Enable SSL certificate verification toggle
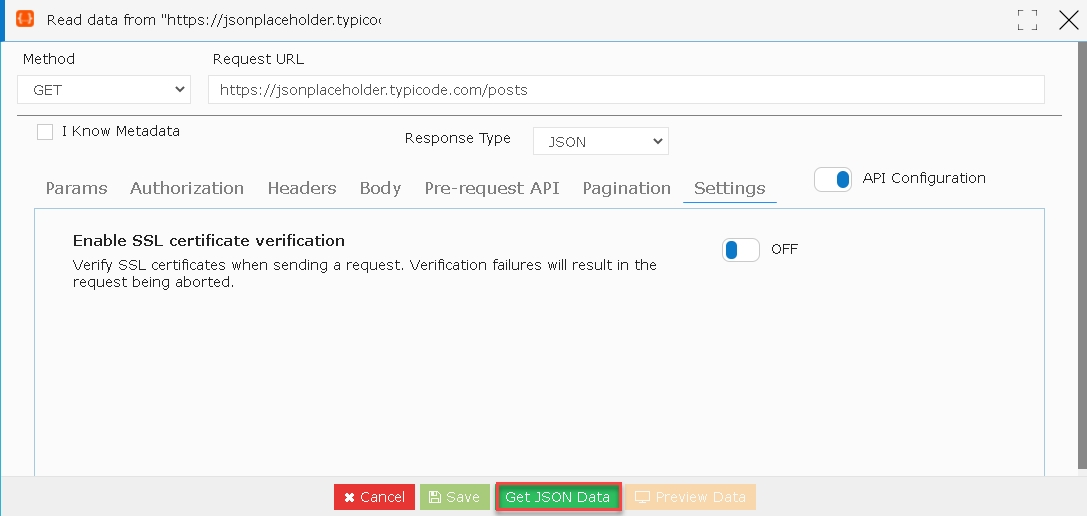Viewport: 1087px width, 516px height. (740, 250)
